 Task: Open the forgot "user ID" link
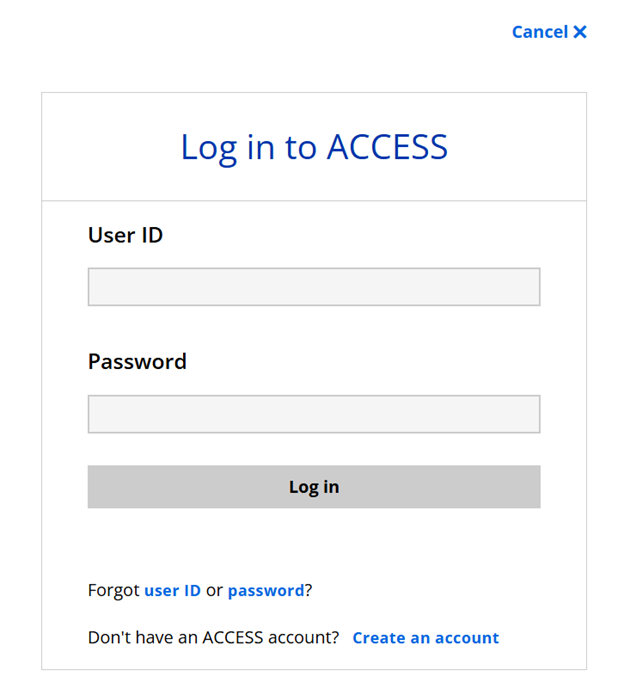[172, 590]
